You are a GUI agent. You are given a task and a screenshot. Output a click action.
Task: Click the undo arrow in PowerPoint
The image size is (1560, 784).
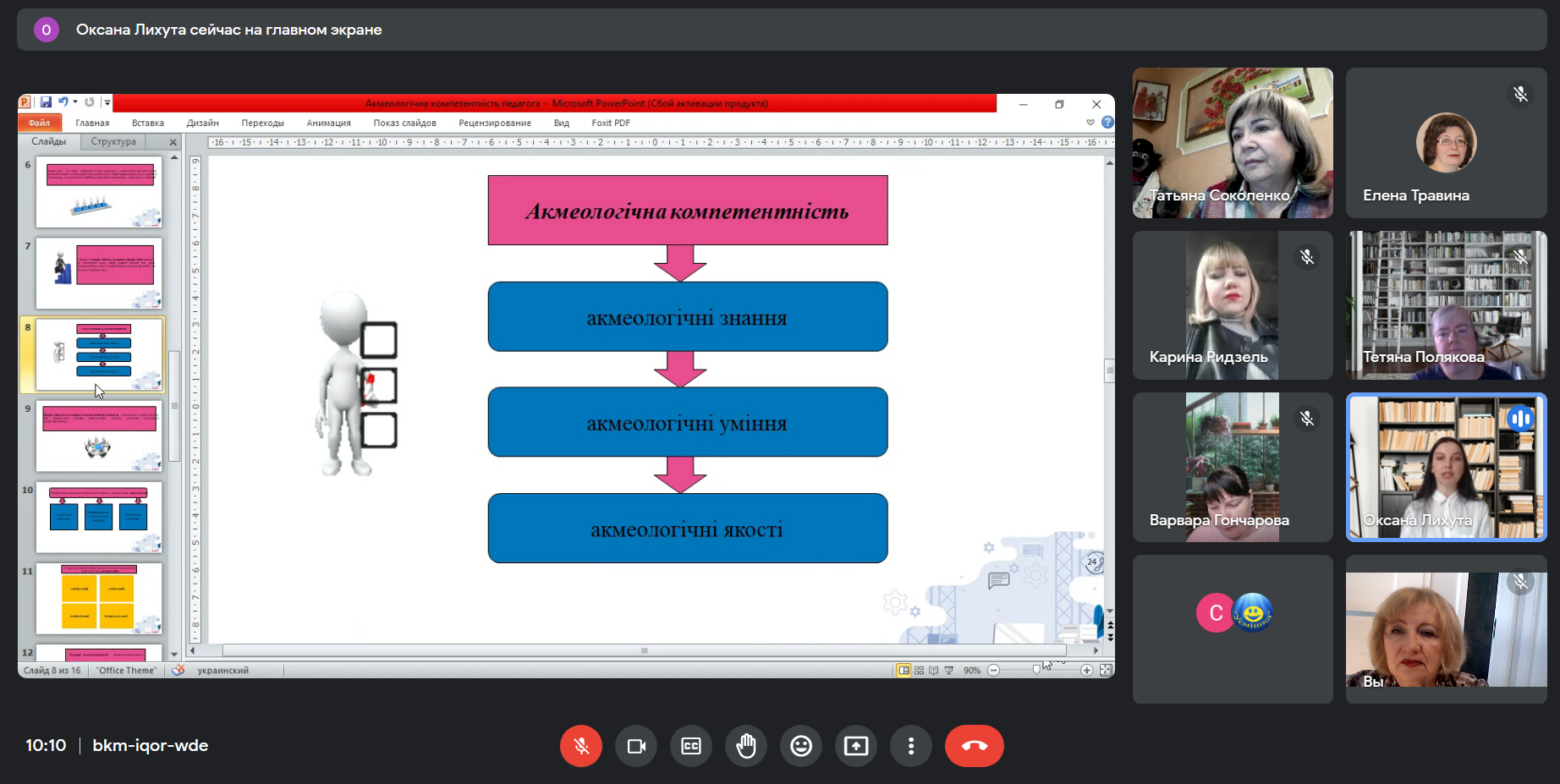coord(63,102)
